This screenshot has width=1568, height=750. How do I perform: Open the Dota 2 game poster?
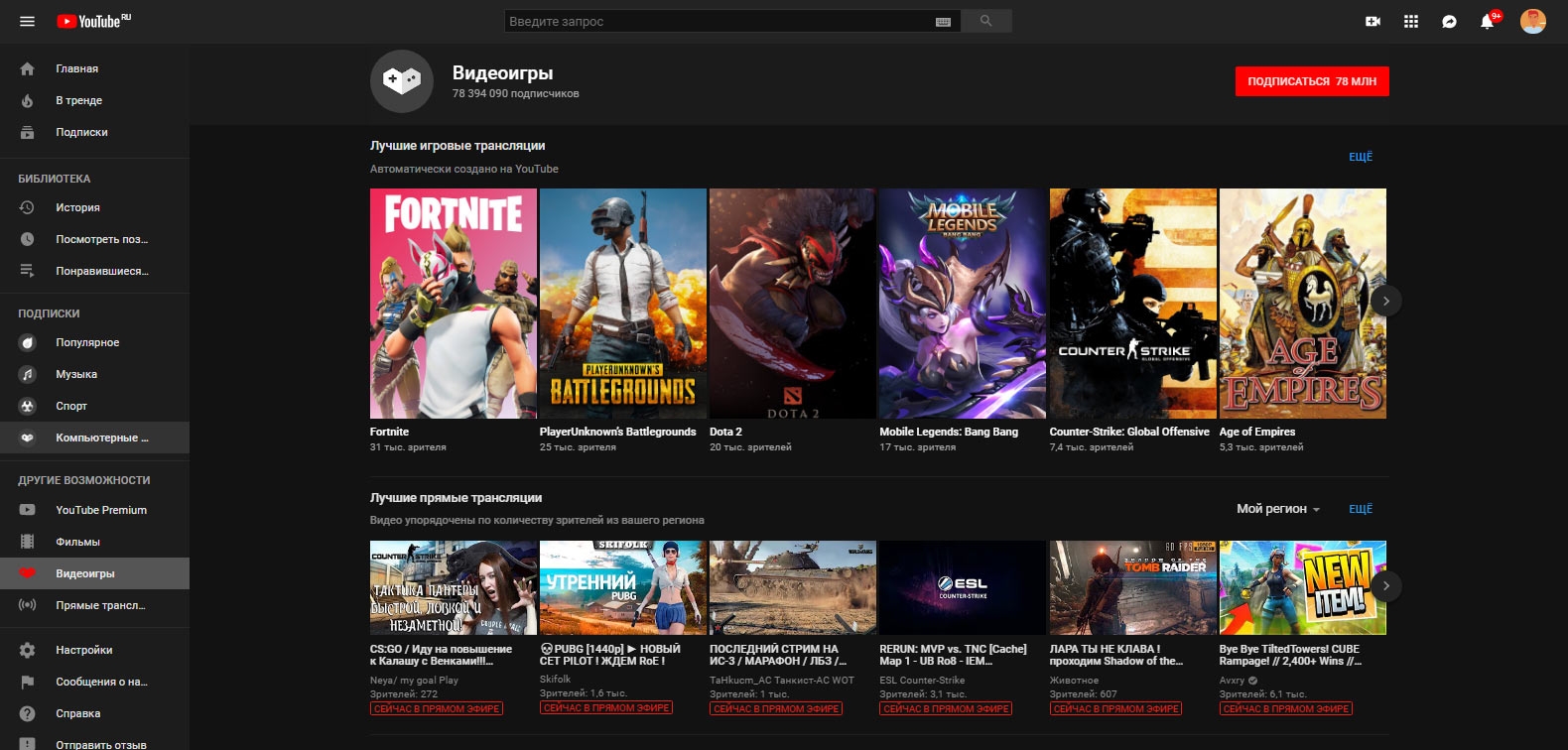(793, 304)
